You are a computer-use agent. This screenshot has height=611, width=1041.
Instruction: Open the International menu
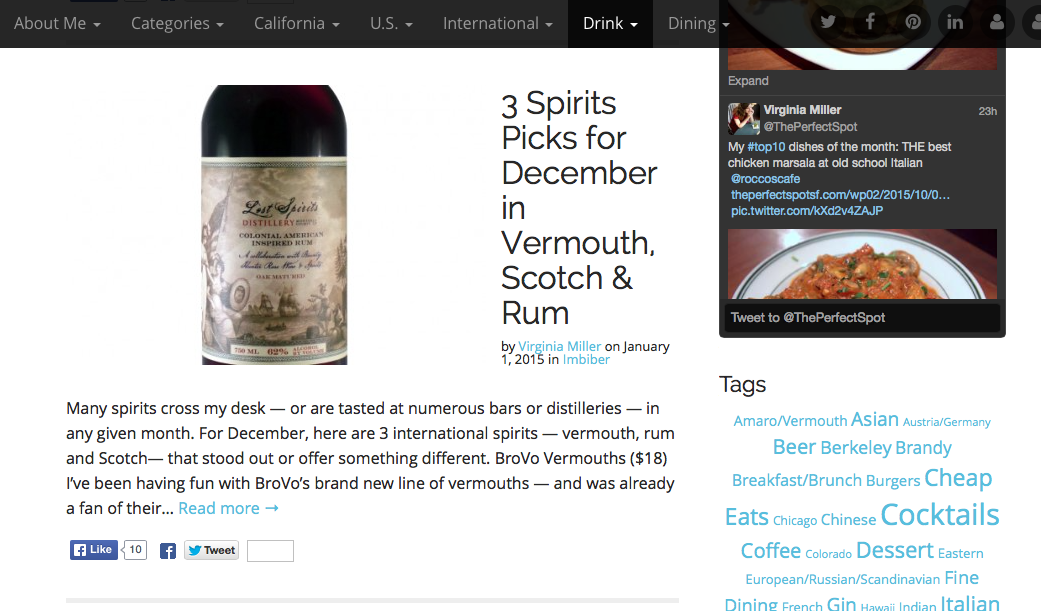pos(497,23)
